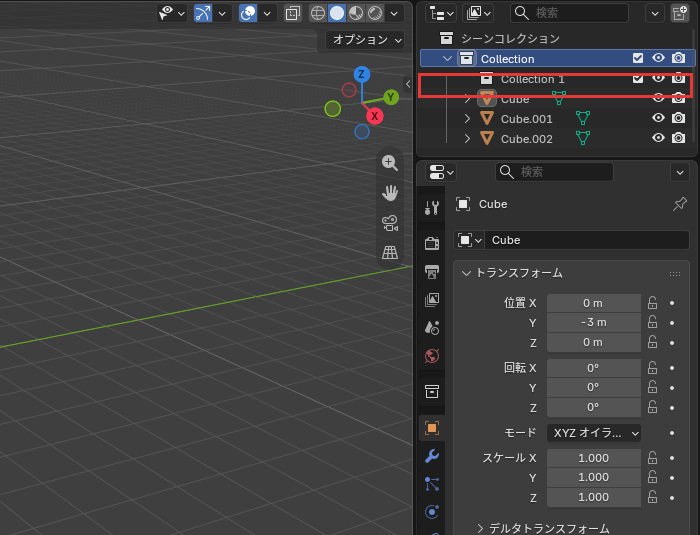Open outliner display mode dropdown
Viewport: 700px width, 535px height.
pyautogui.click(x=478, y=13)
